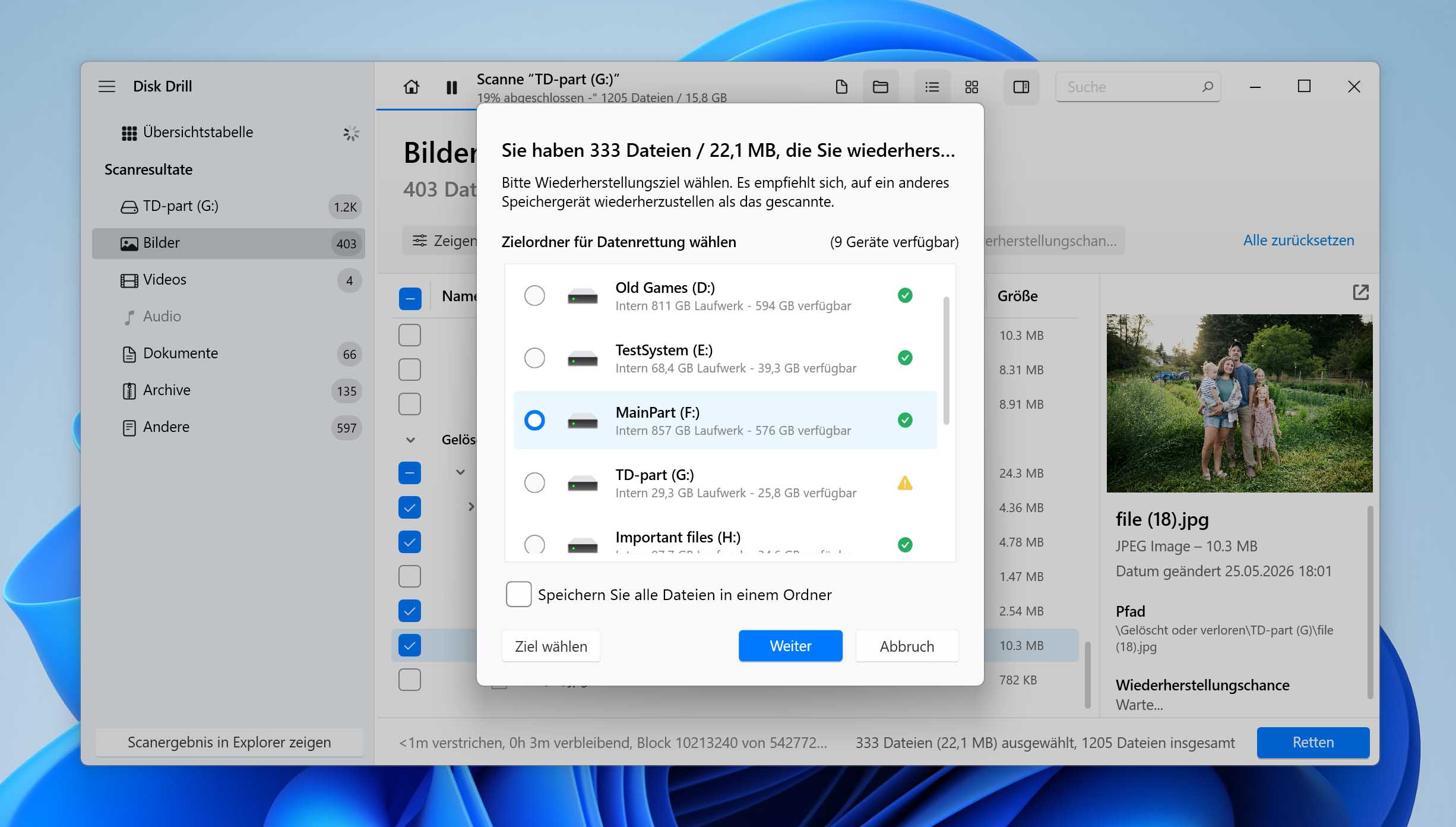Check the box in the 1.47 MB row
Screen dimensions: 1456x827
(410, 576)
